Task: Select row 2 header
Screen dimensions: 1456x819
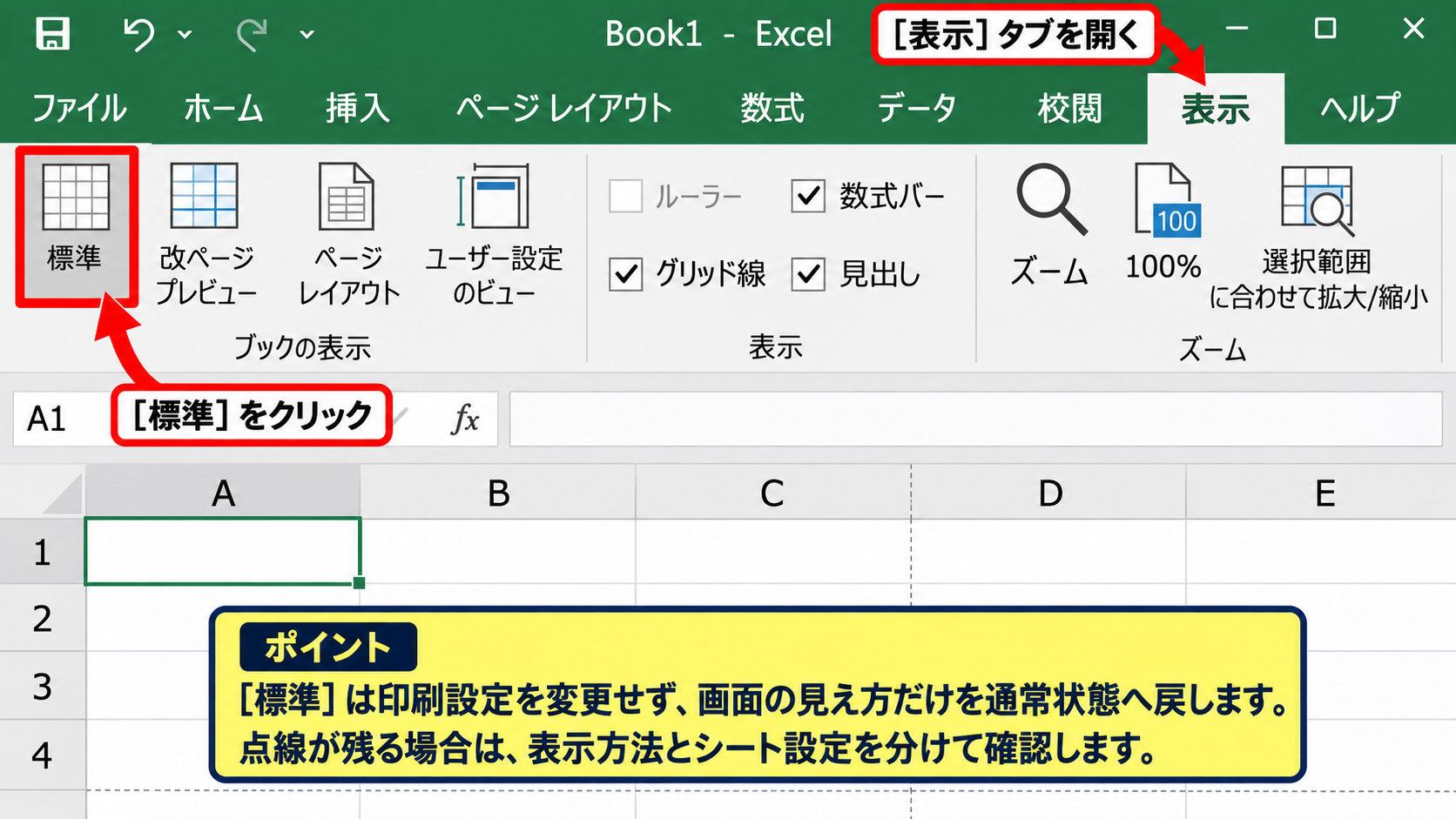Action: (x=42, y=618)
